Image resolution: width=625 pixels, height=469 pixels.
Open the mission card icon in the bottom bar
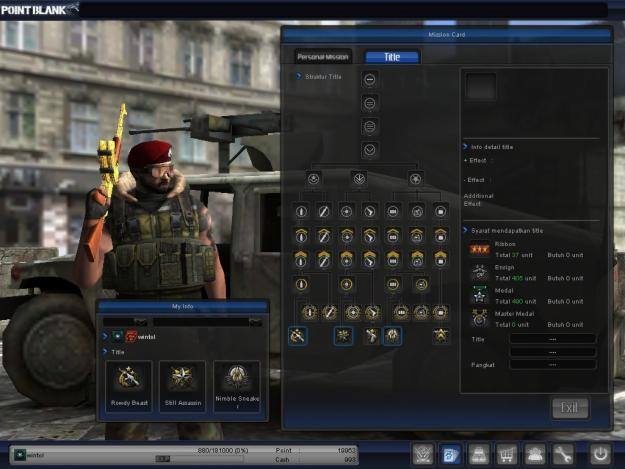tap(450, 454)
